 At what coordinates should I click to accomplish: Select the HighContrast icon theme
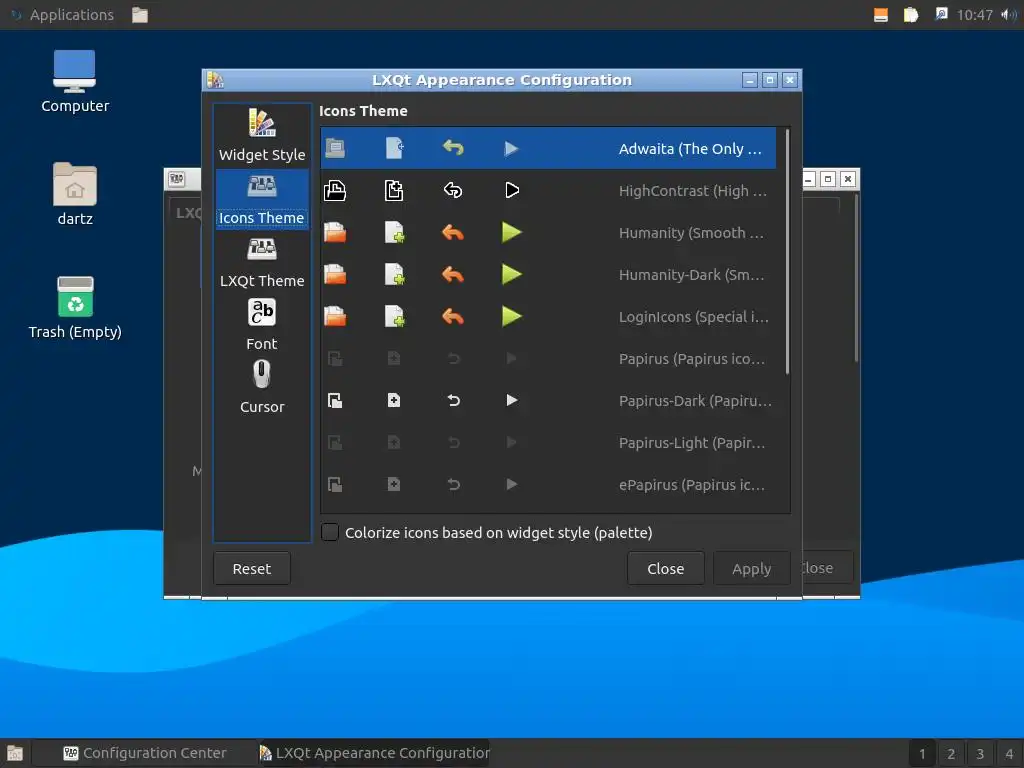pos(549,191)
